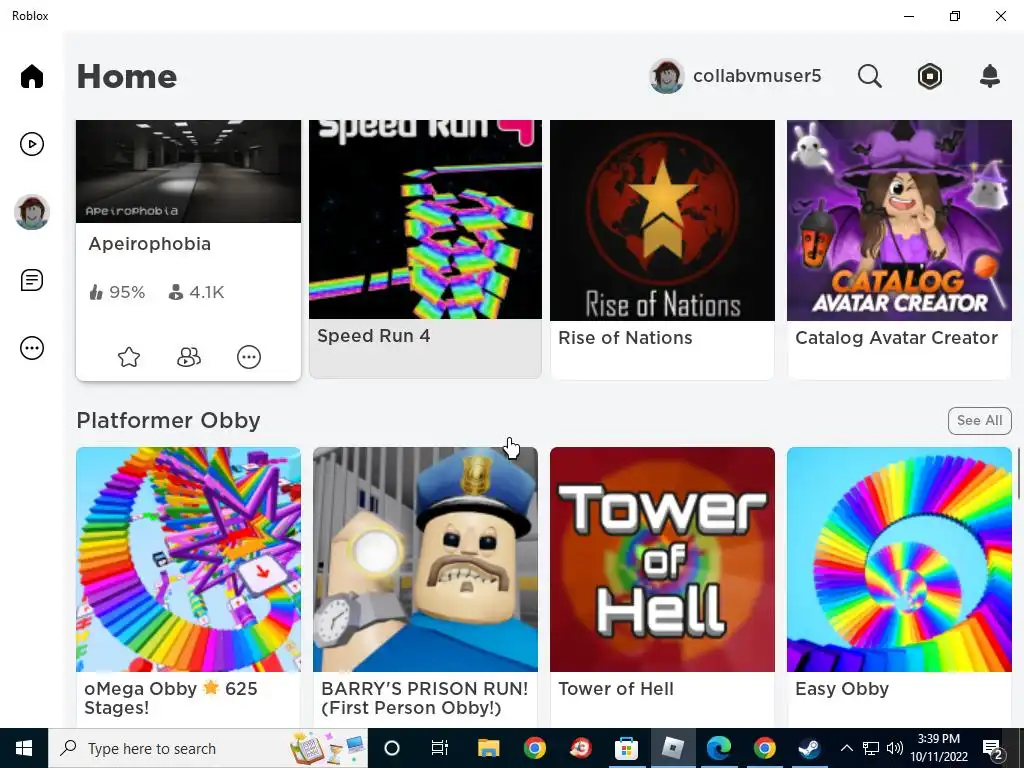
Task: Click the oMega Obby thumbnail
Action: tap(189, 559)
